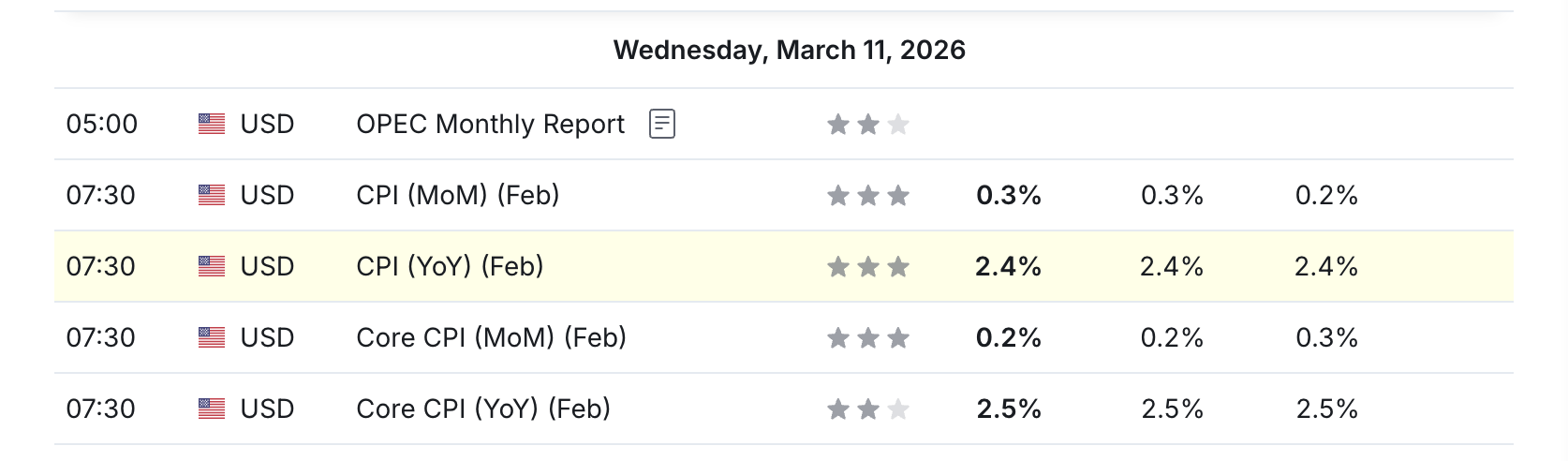Click the bold 0.3% value for CPI (MoM)

click(1008, 195)
